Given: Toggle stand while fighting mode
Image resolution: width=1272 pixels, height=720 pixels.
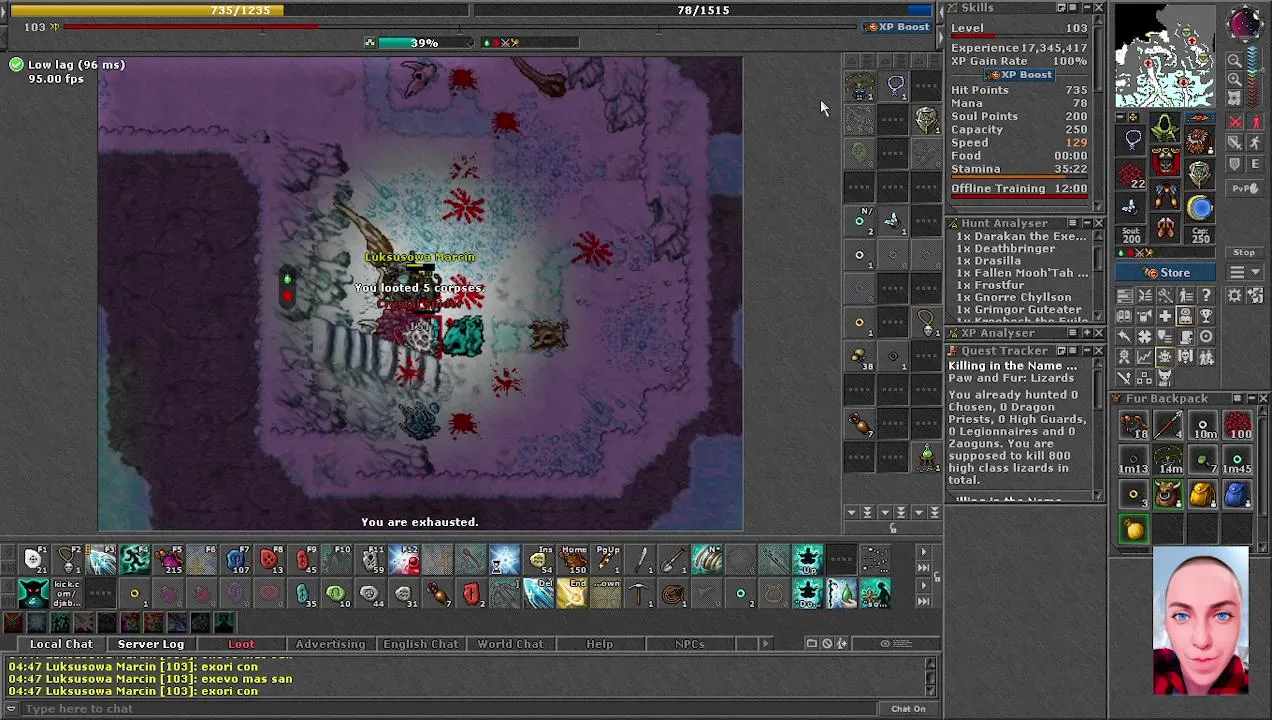Looking at the screenshot, I should [1257, 121].
